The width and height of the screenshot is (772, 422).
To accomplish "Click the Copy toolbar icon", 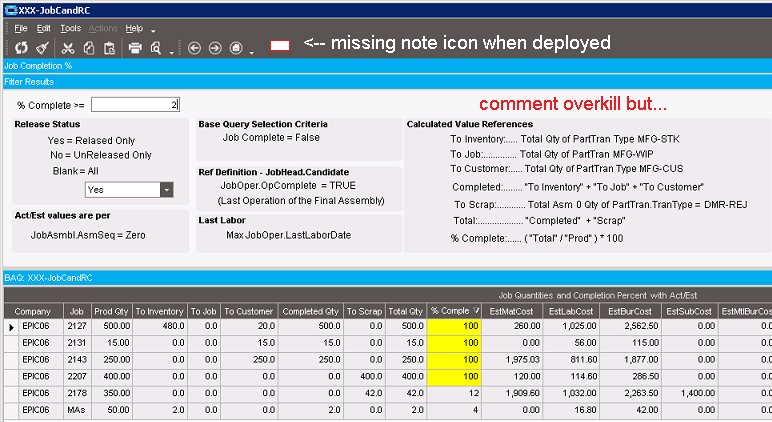I will coord(89,48).
